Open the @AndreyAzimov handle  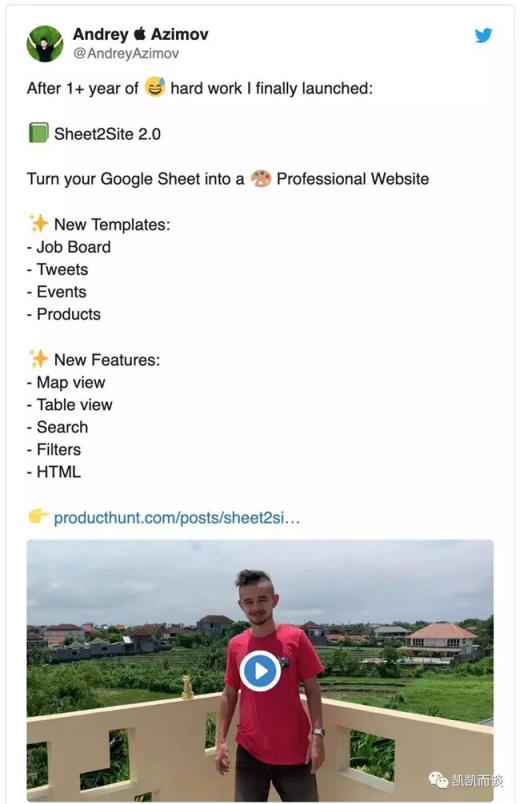pos(126,53)
